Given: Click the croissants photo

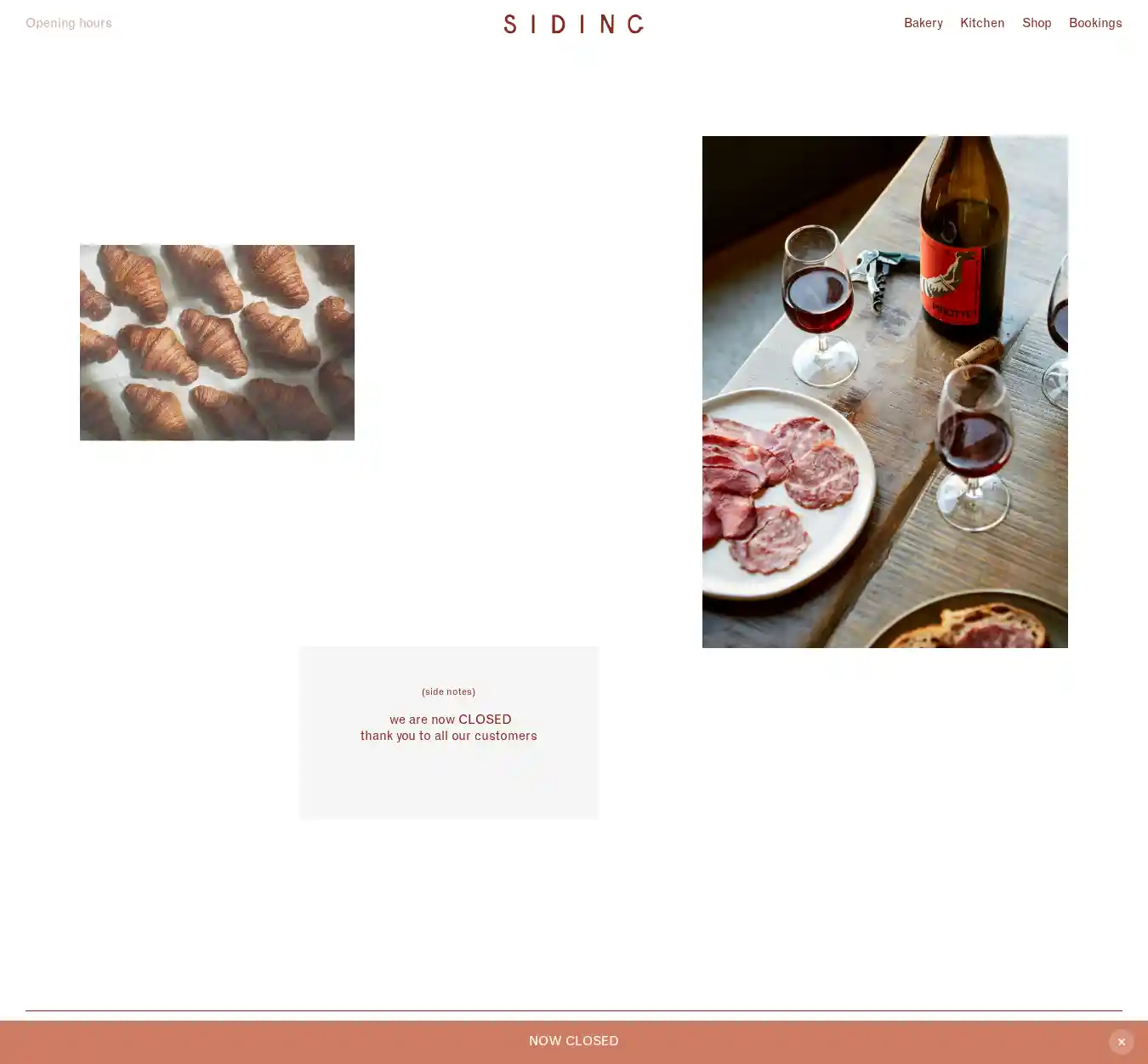Looking at the screenshot, I should [217, 343].
